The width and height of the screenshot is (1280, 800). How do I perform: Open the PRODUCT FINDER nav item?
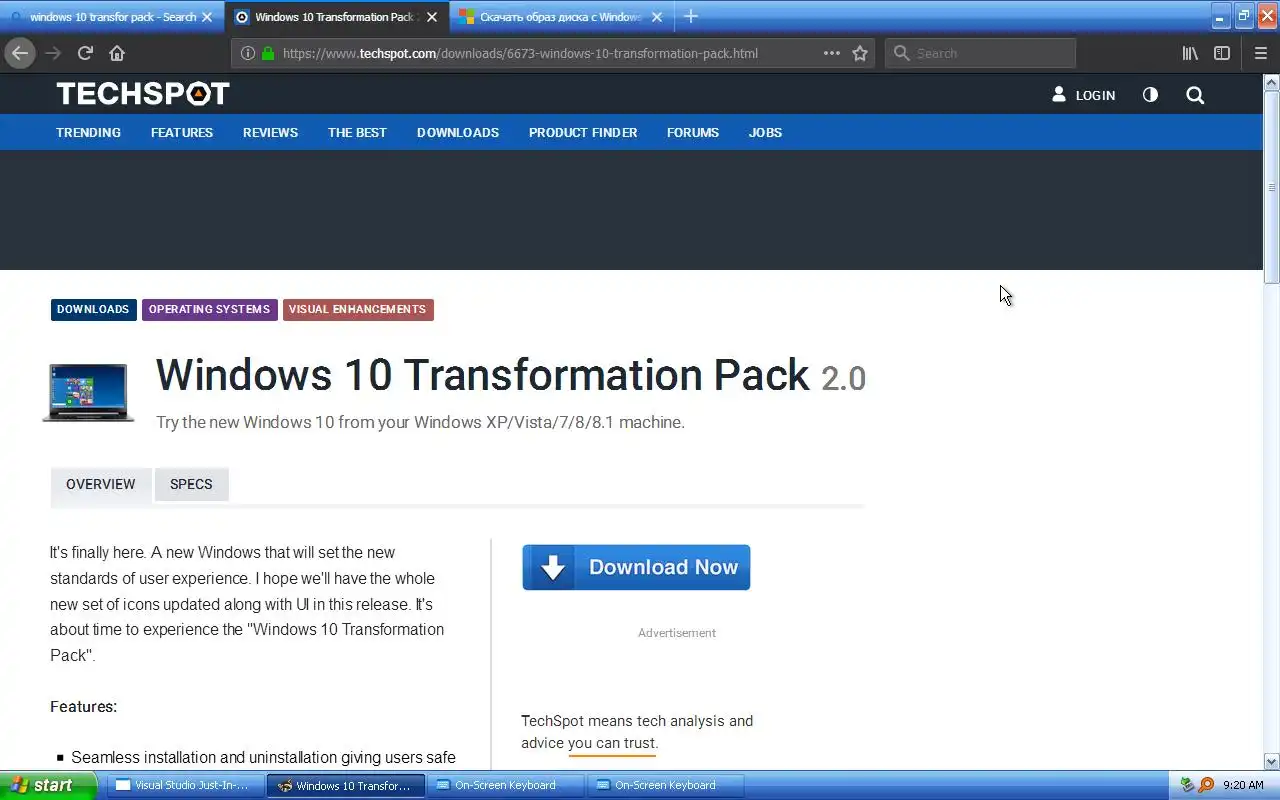point(583,132)
